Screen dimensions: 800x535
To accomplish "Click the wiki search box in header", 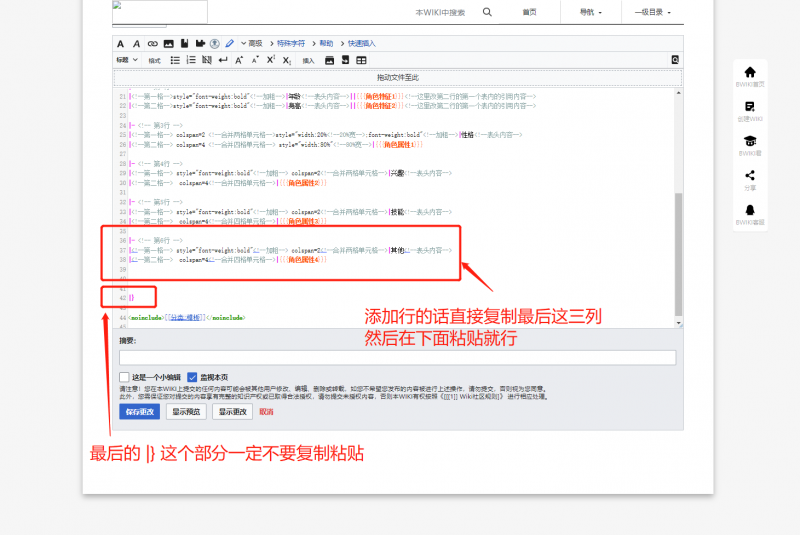I will pos(440,12).
